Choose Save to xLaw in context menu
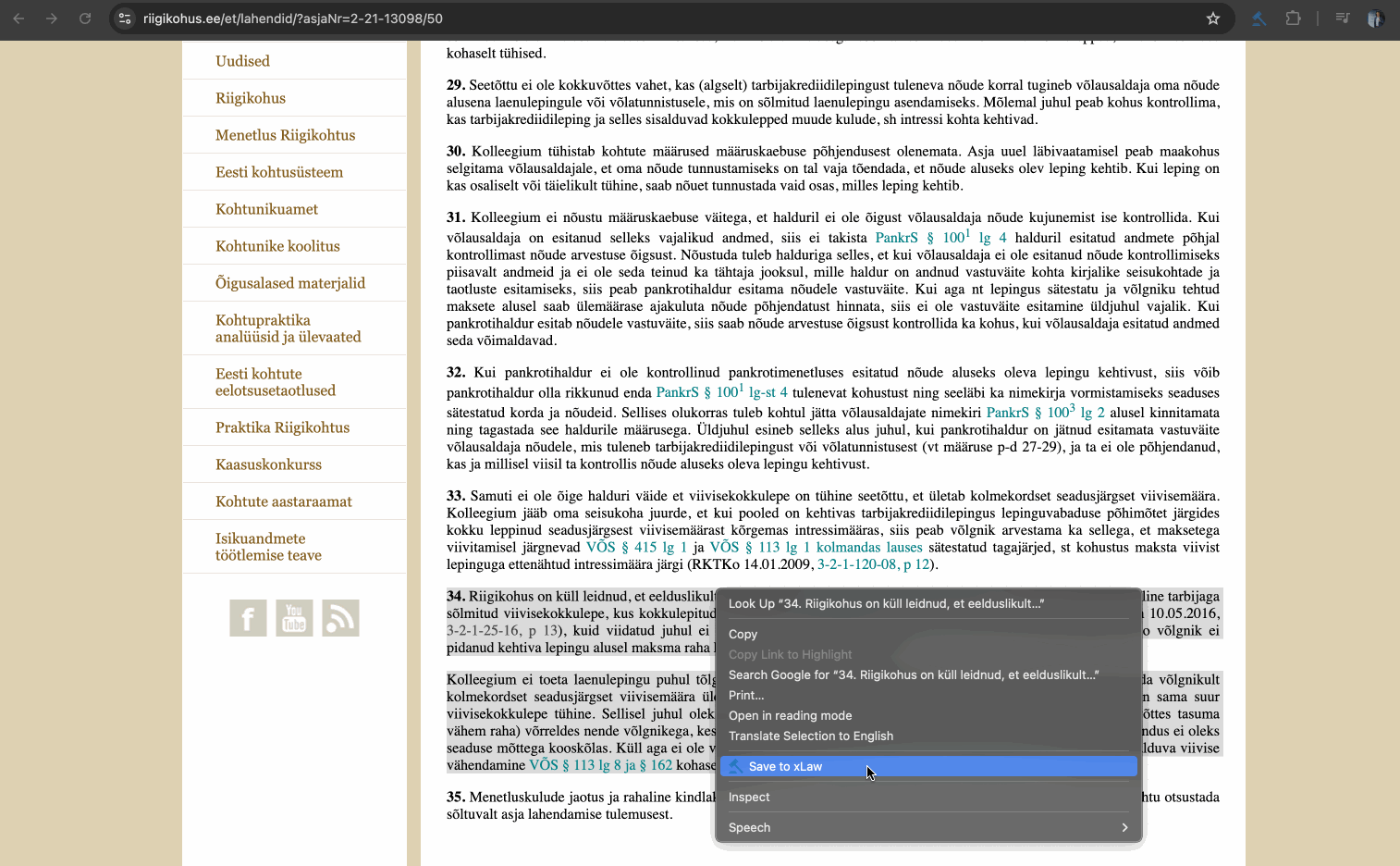The height and width of the screenshot is (866, 1400). [x=928, y=766]
